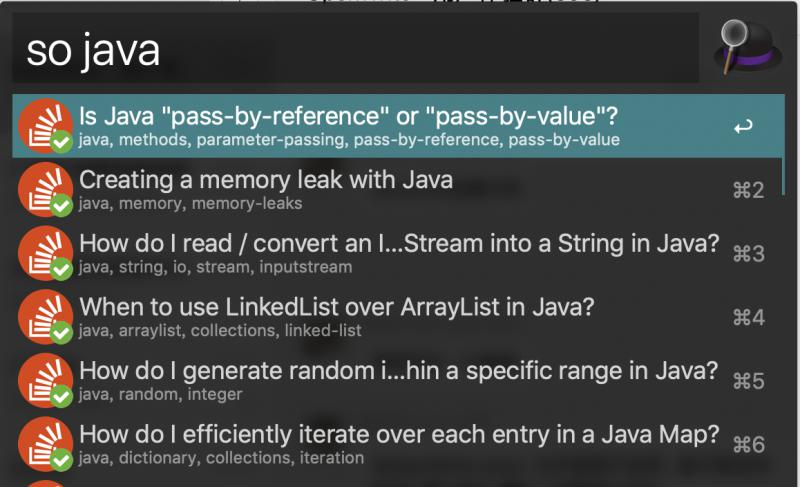Click Stack Overflow icon beside InputStream String result
This screenshot has width=800, height=487.
(x=45, y=253)
